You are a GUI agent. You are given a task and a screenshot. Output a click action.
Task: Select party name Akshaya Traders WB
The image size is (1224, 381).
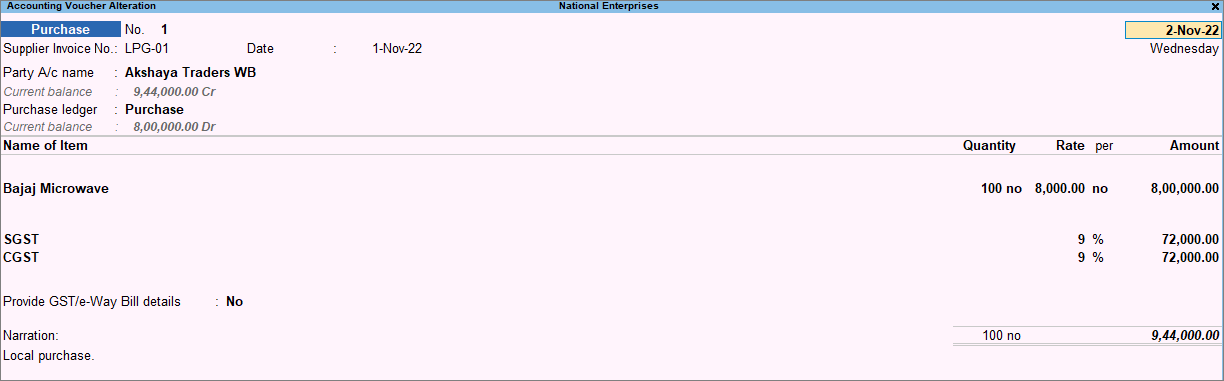pos(191,73)
